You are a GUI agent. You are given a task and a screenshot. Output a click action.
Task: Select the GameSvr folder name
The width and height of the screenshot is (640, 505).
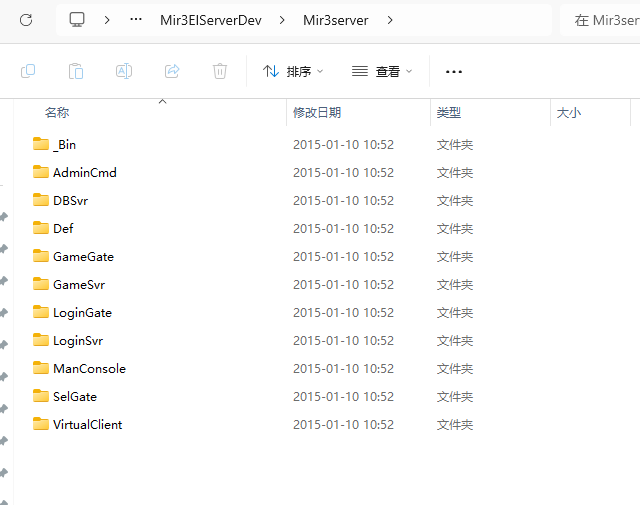pos(79,285)
